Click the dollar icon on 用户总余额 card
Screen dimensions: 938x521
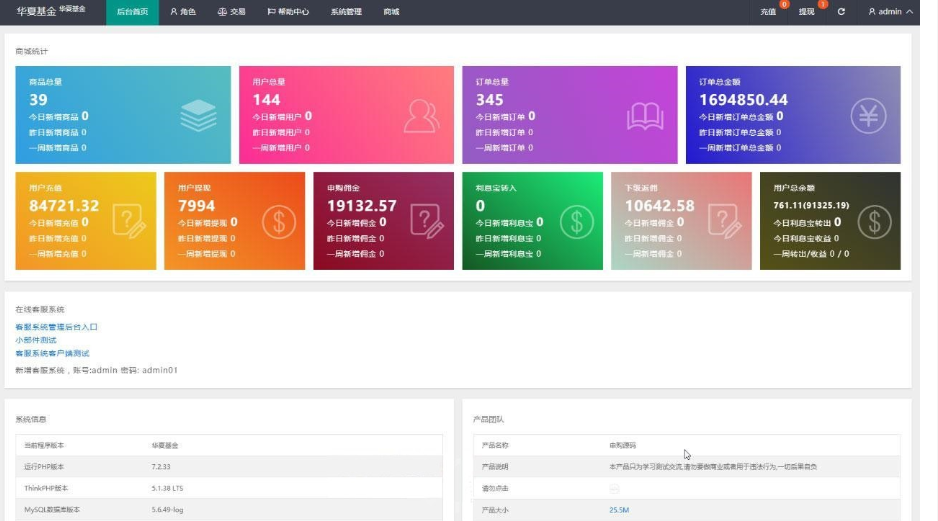(x=875, y=222)
